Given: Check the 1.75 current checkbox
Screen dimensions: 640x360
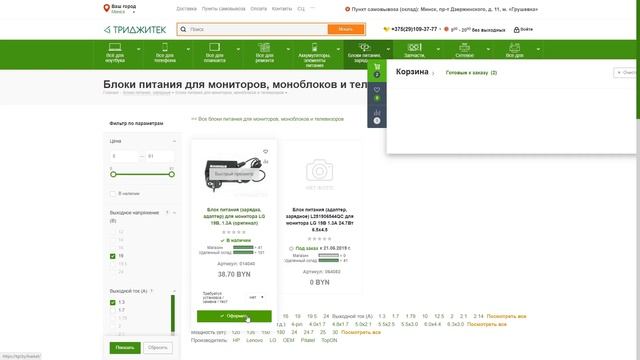Looking at the screenshot, I should tap(113, 318).
